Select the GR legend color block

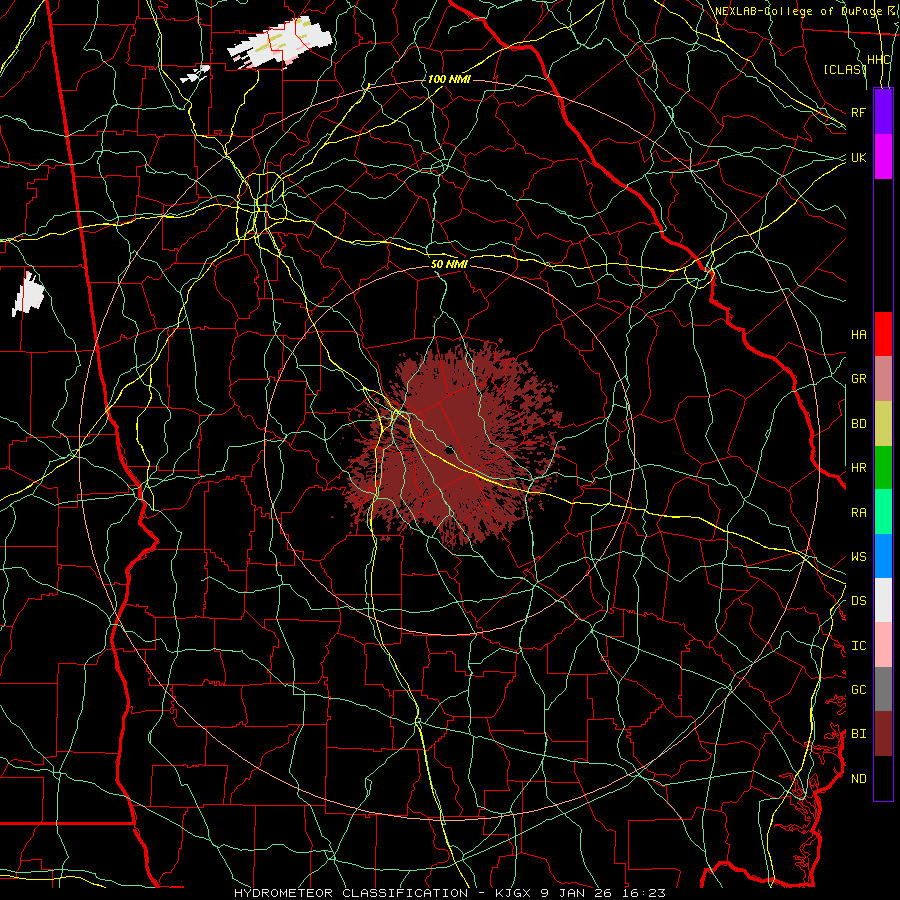(883, 378)
